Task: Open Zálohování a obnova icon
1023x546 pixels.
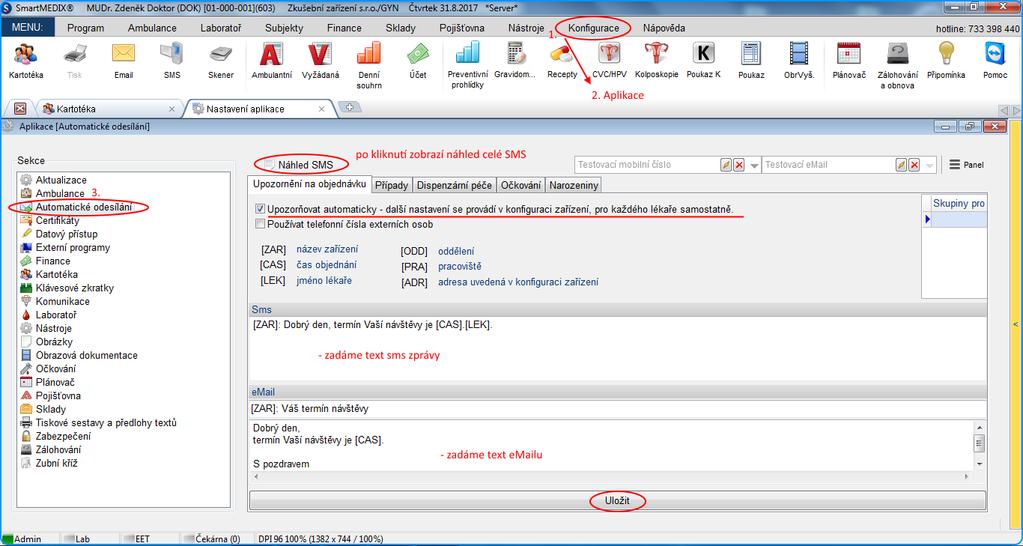Action: point(898,66)
